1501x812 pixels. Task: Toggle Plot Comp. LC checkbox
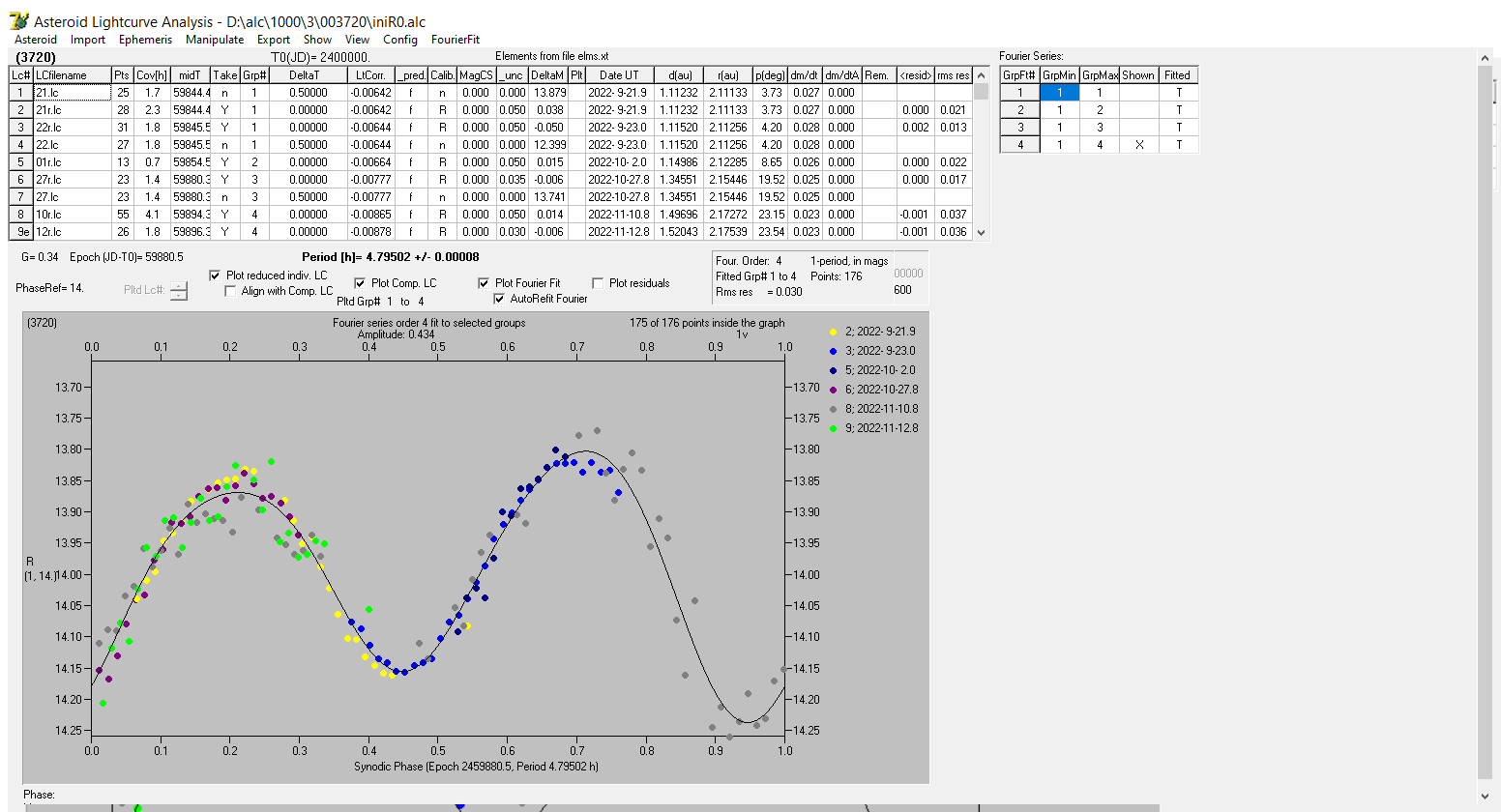[360, 283]
